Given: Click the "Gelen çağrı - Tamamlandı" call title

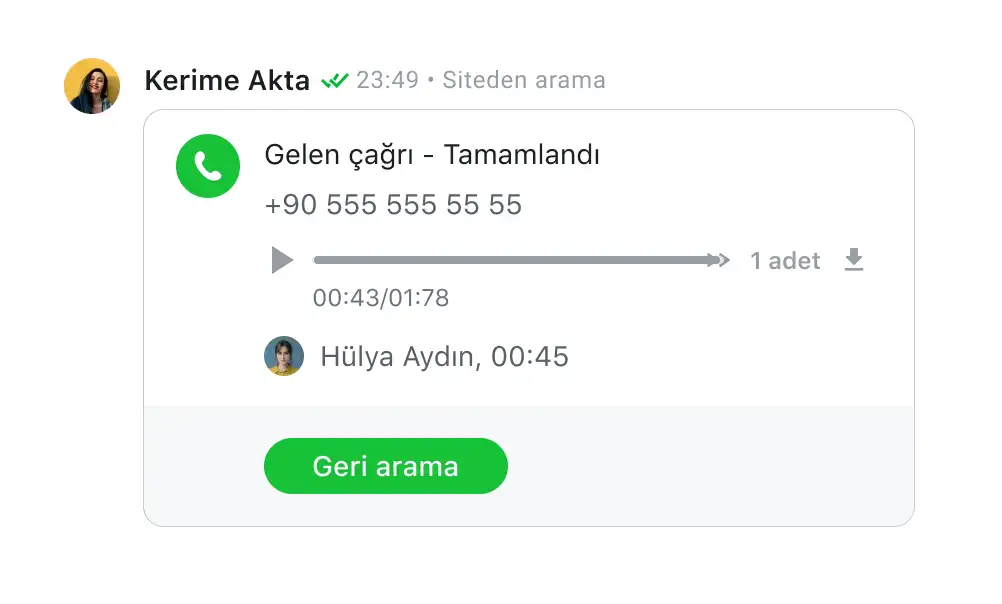Looking at the screenshot, I should 432,155.
